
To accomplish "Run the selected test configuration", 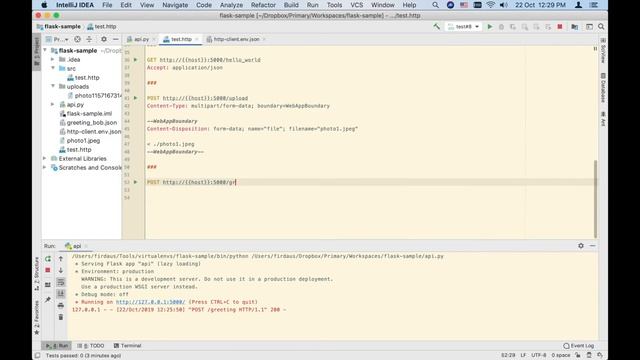I will point(490,27).
